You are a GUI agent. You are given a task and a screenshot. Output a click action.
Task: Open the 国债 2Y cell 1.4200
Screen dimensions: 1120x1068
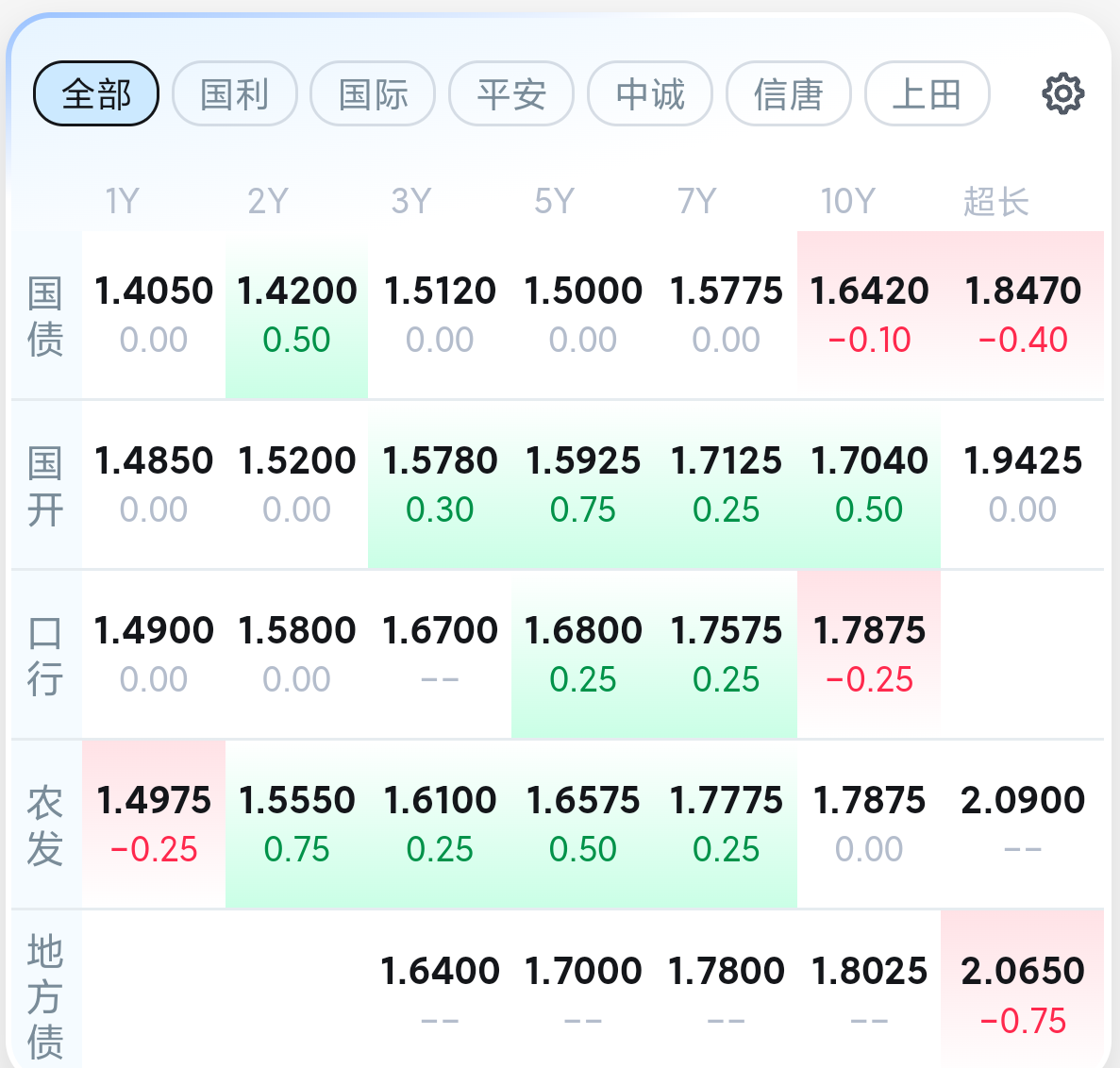[x=296, y=314]
